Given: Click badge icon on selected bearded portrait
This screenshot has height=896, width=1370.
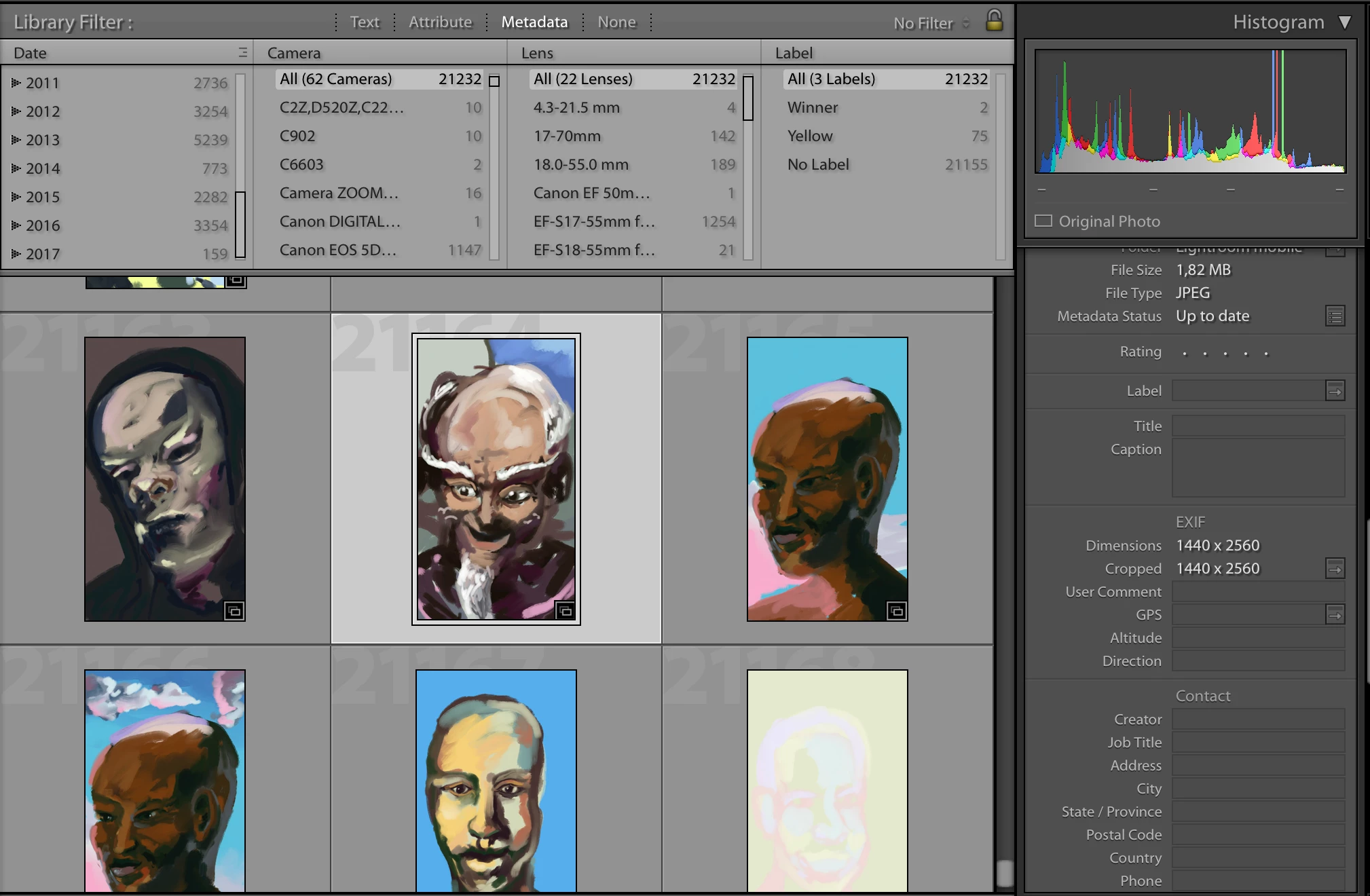Looking at the screenshot, I should [565, 611].
